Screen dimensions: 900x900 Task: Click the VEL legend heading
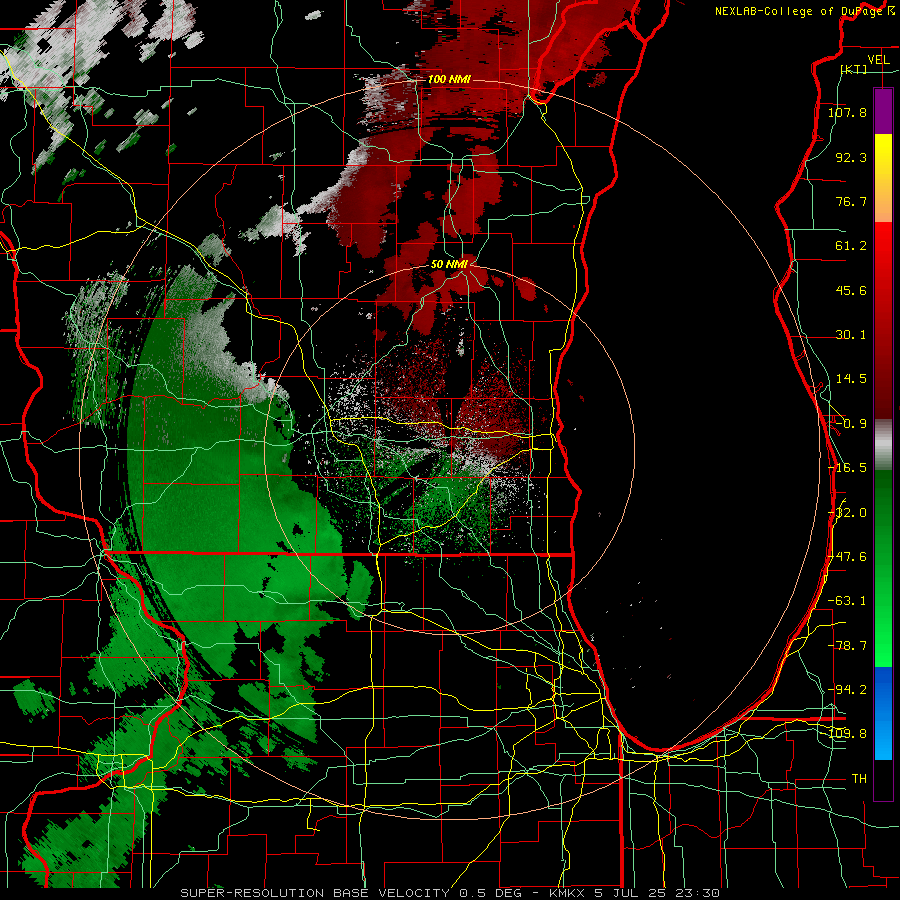click(878, 60)
